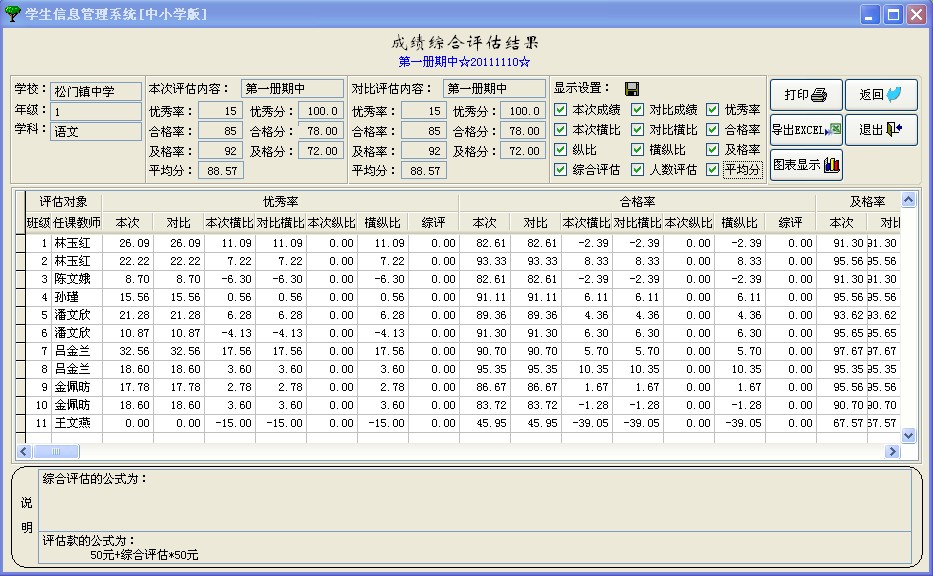
Task: Click the 返回 return button
Action: pyautogui.click(x=881, y=95)
